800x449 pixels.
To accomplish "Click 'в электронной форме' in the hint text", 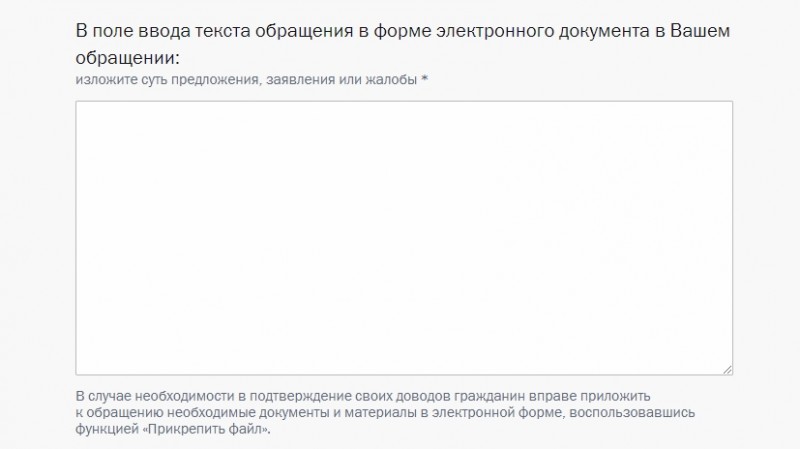I will coord(491,412).
